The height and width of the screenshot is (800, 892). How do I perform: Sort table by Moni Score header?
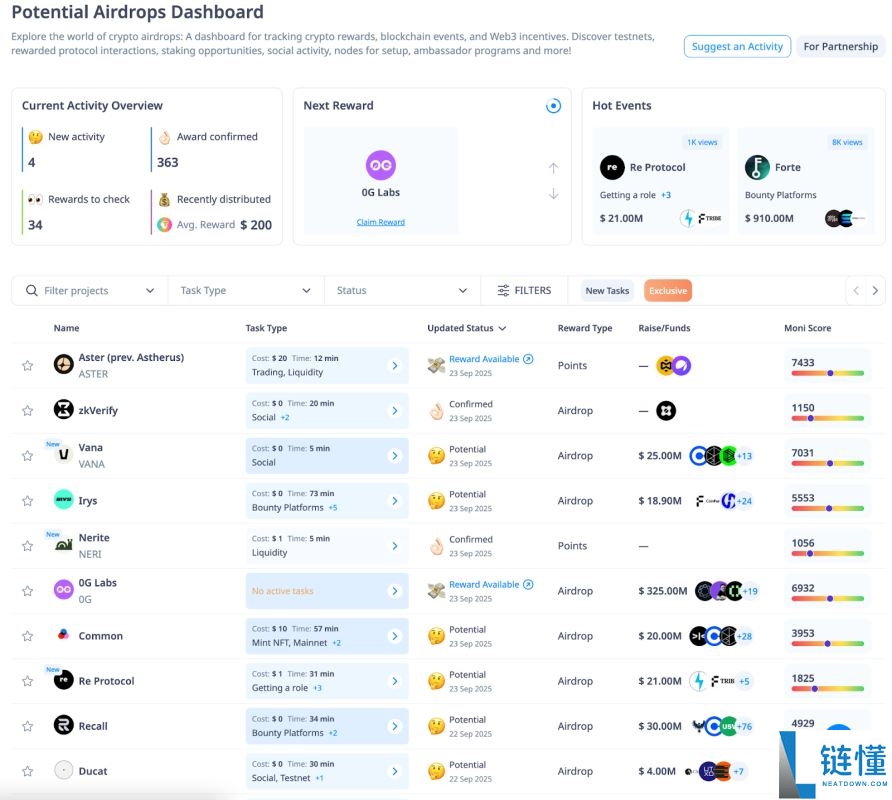point(807,328)
